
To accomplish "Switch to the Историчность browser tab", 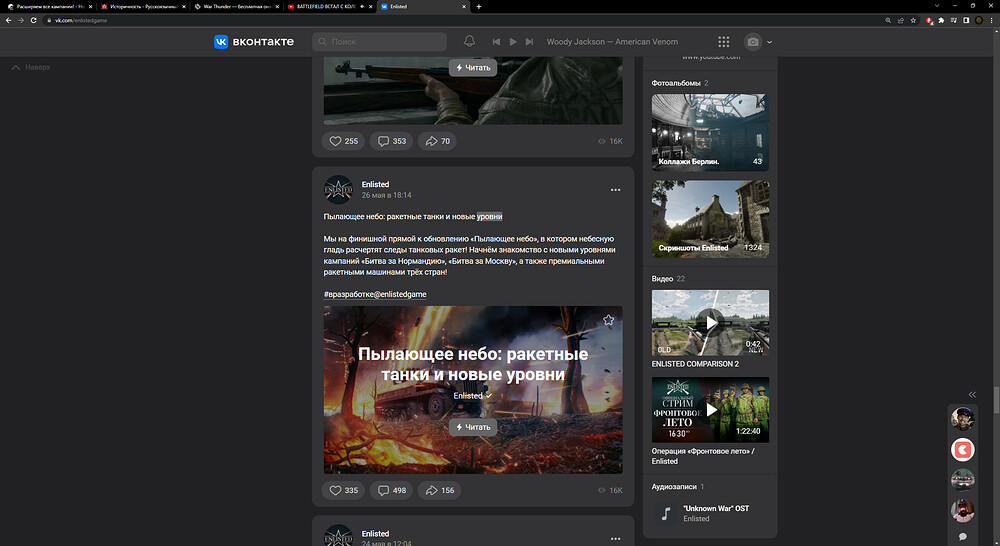I will (143, 6).
